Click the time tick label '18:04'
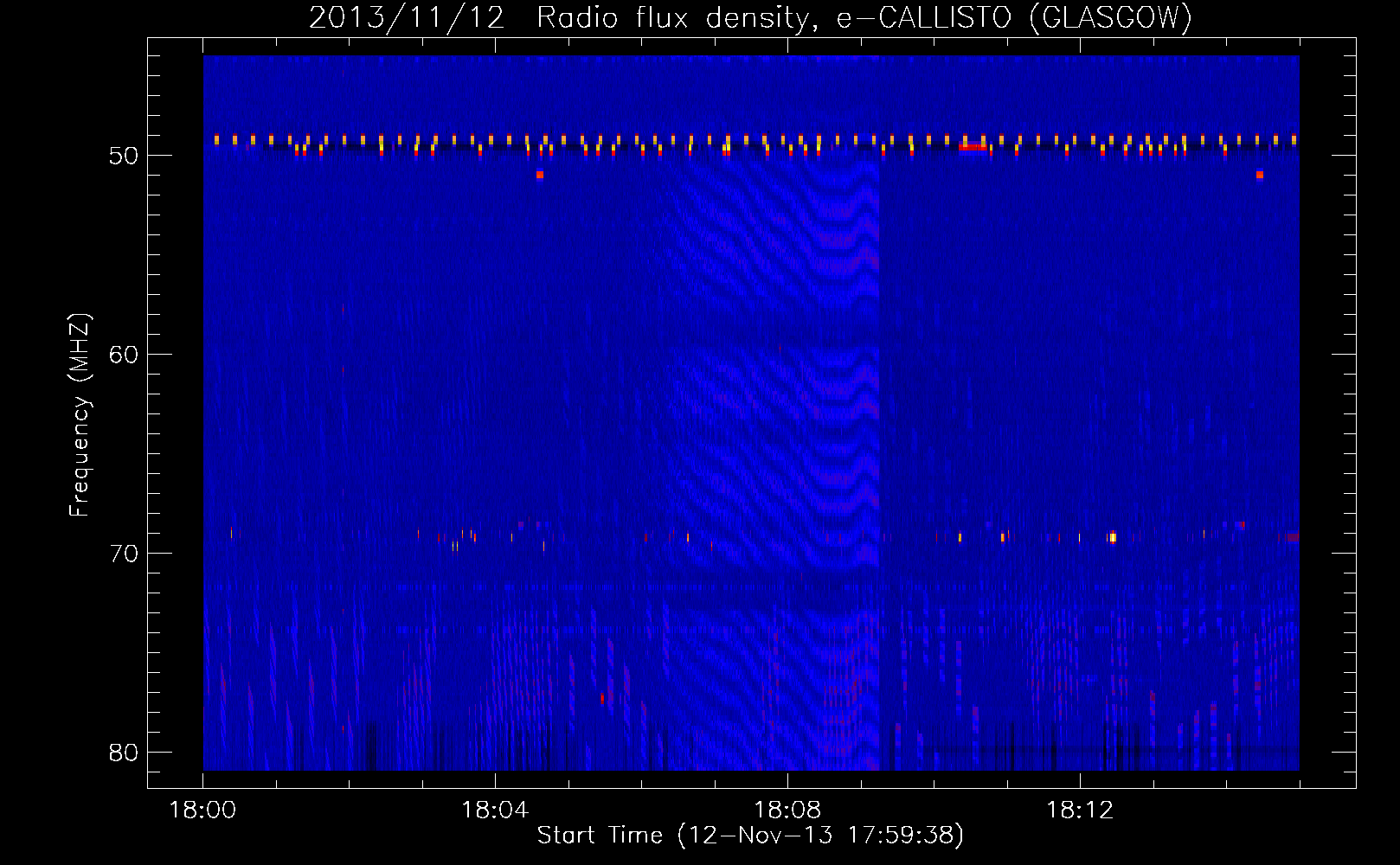 coord(495,811)
